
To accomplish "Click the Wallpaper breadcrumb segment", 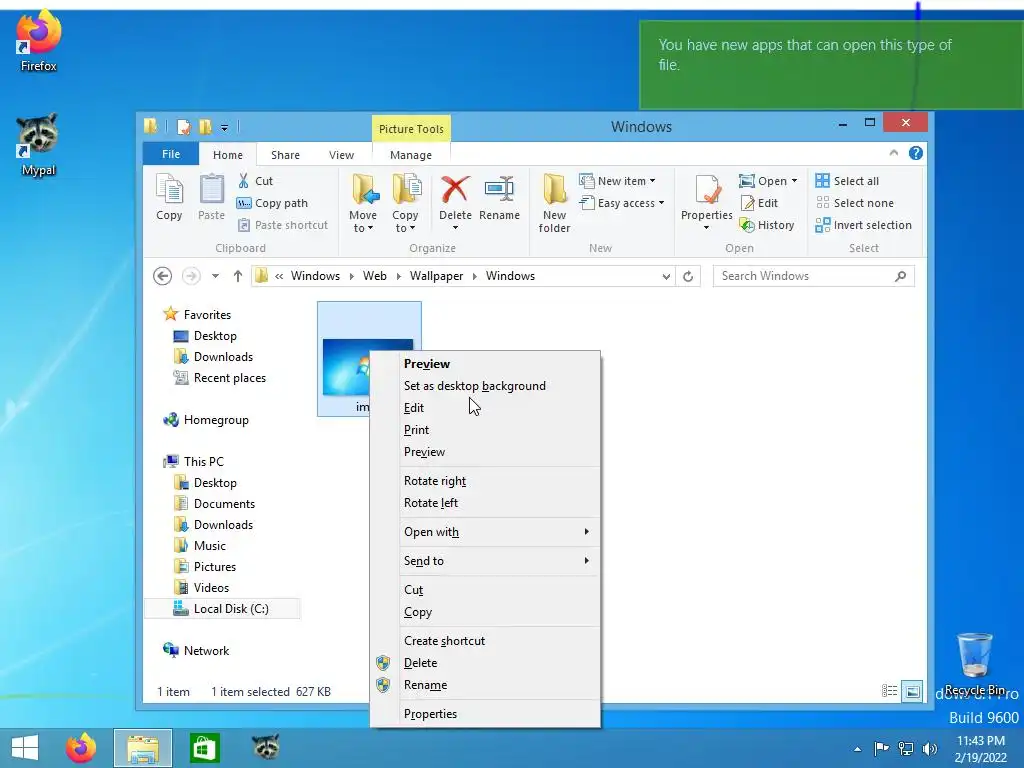I will point(436,276).
